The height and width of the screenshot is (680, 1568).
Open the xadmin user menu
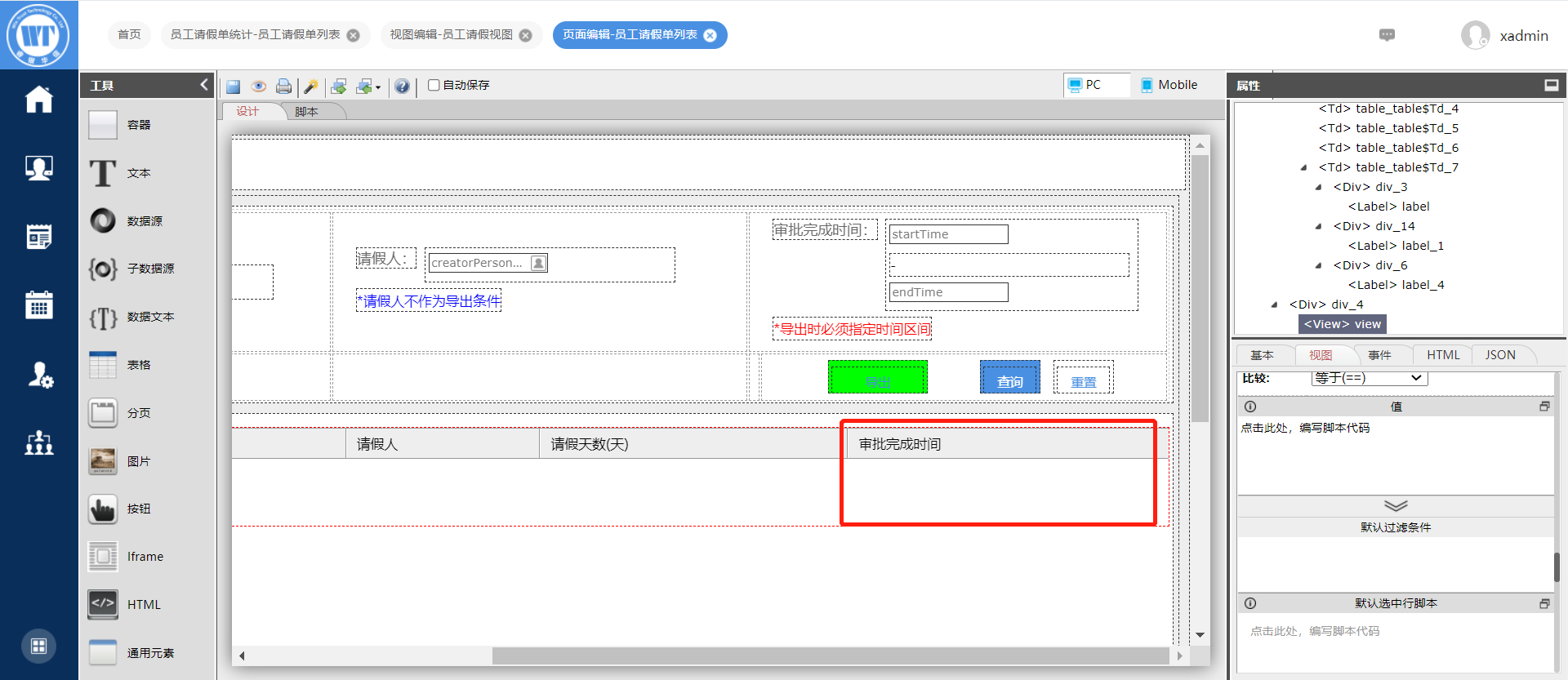(x=1504, y=35)
